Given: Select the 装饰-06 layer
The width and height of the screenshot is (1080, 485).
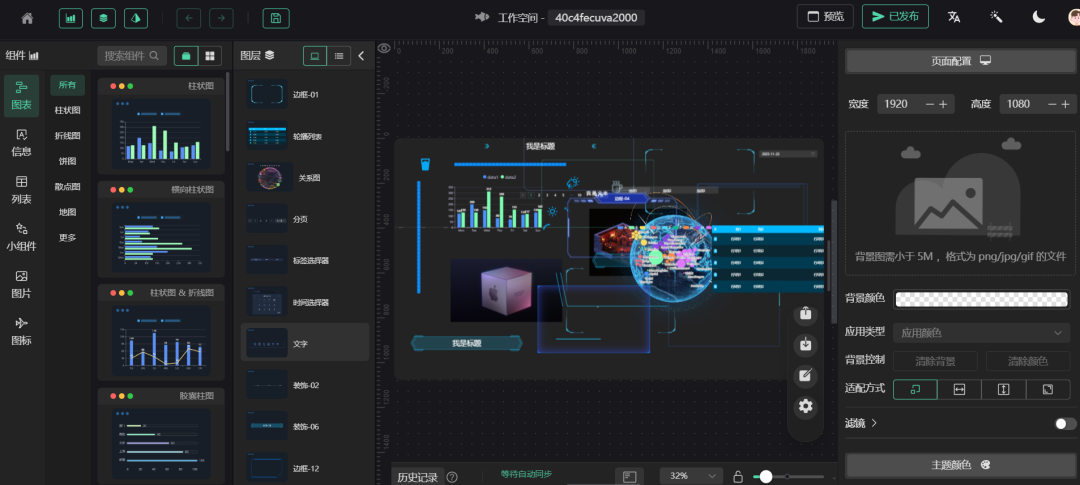Looking at the screenshot, I should tap(305, 426).
